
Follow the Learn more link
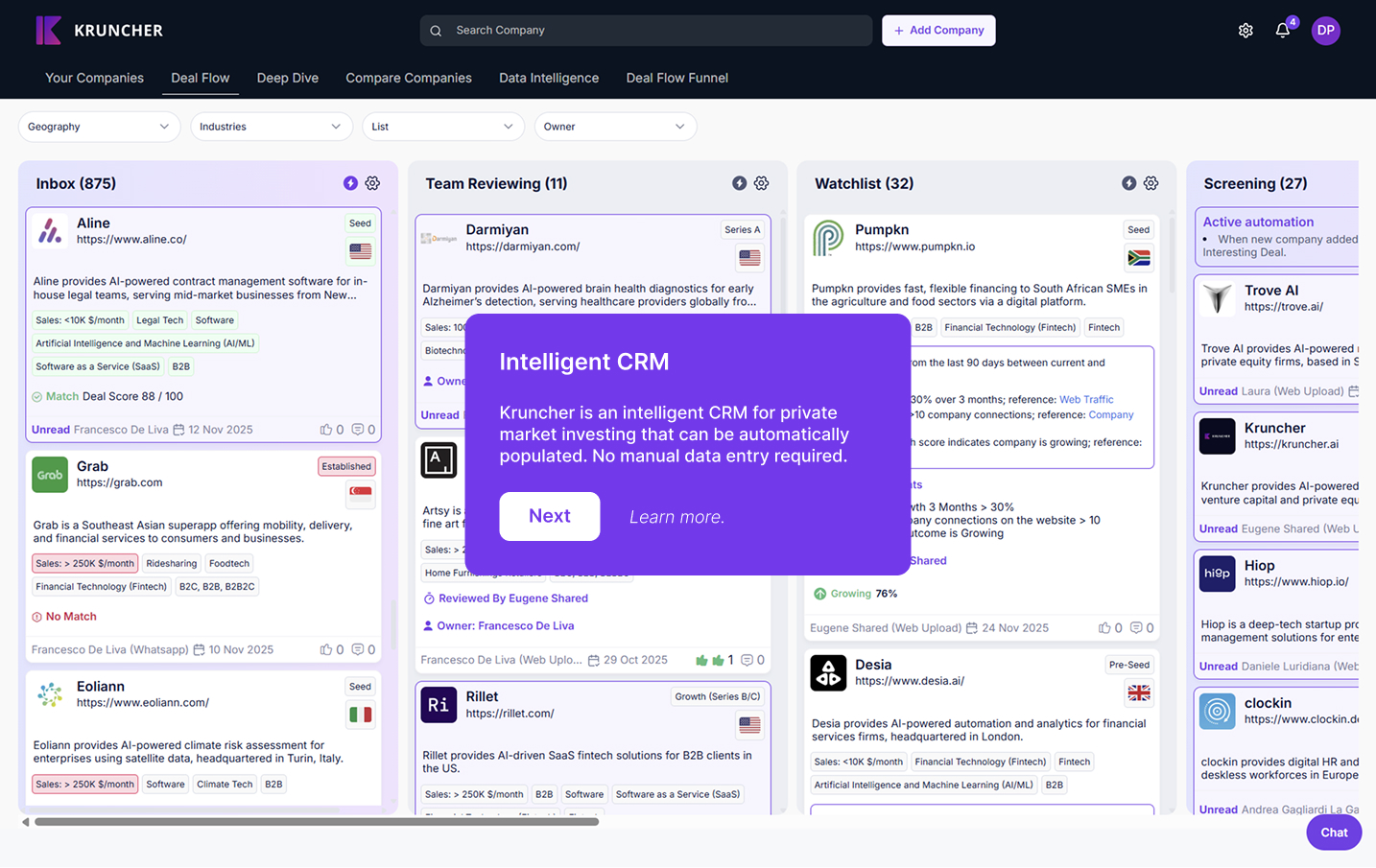click(676, 516)
